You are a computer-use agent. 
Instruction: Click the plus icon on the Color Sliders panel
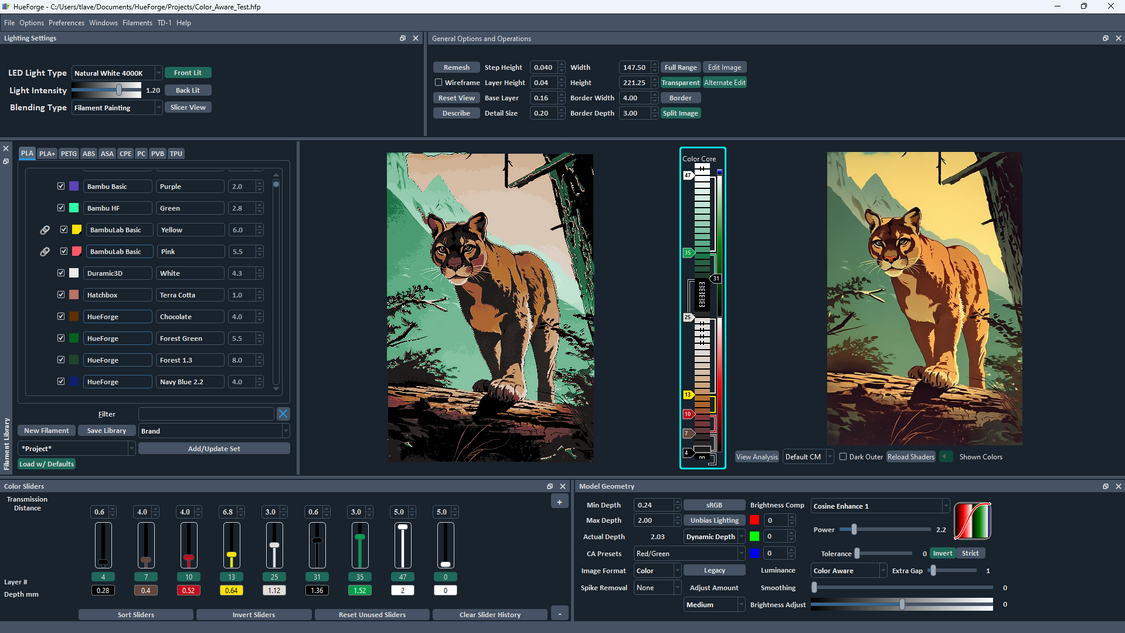(x=559, y=501)
